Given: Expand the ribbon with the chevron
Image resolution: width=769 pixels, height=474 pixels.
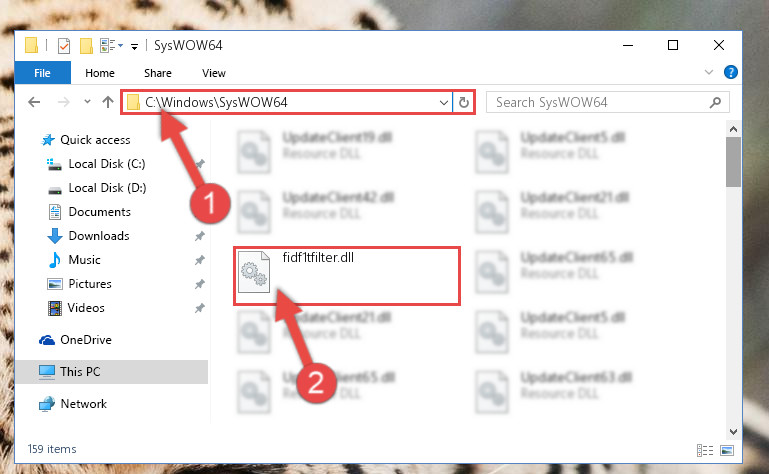Looking at the screenshot, I should tap(709, 73).
